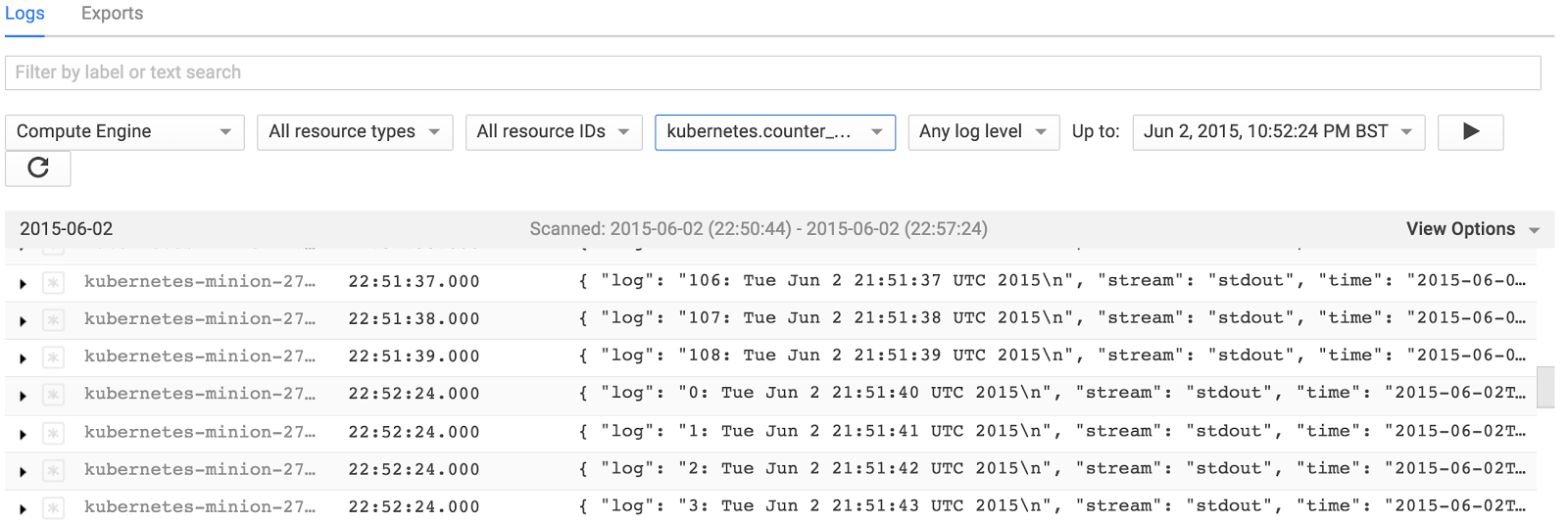Click severity star icon on log "3:" row
The height and width of the screenshot is (523, 1568).
[x=54, y=508]
